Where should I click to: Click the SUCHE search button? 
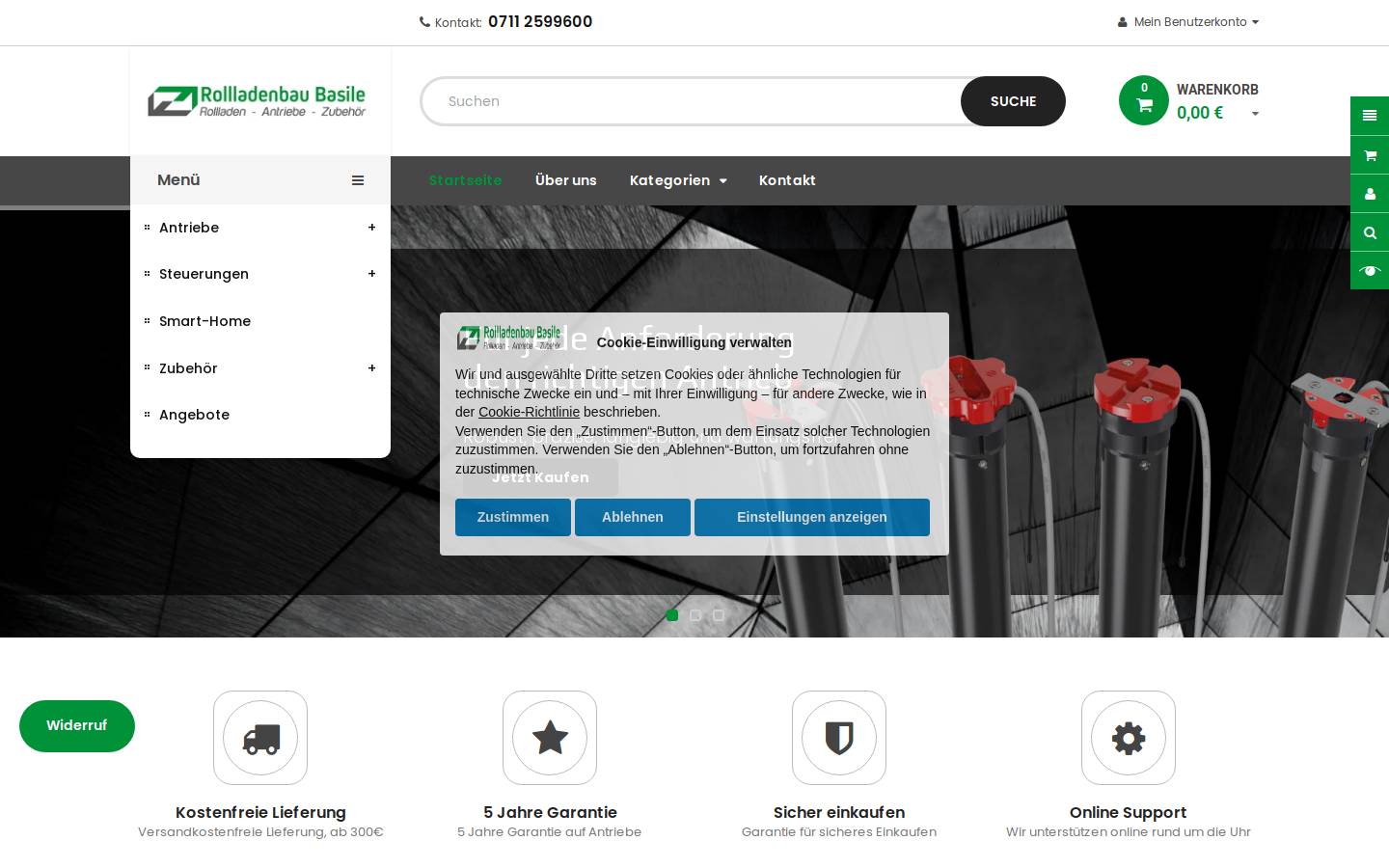[1013, 101]
